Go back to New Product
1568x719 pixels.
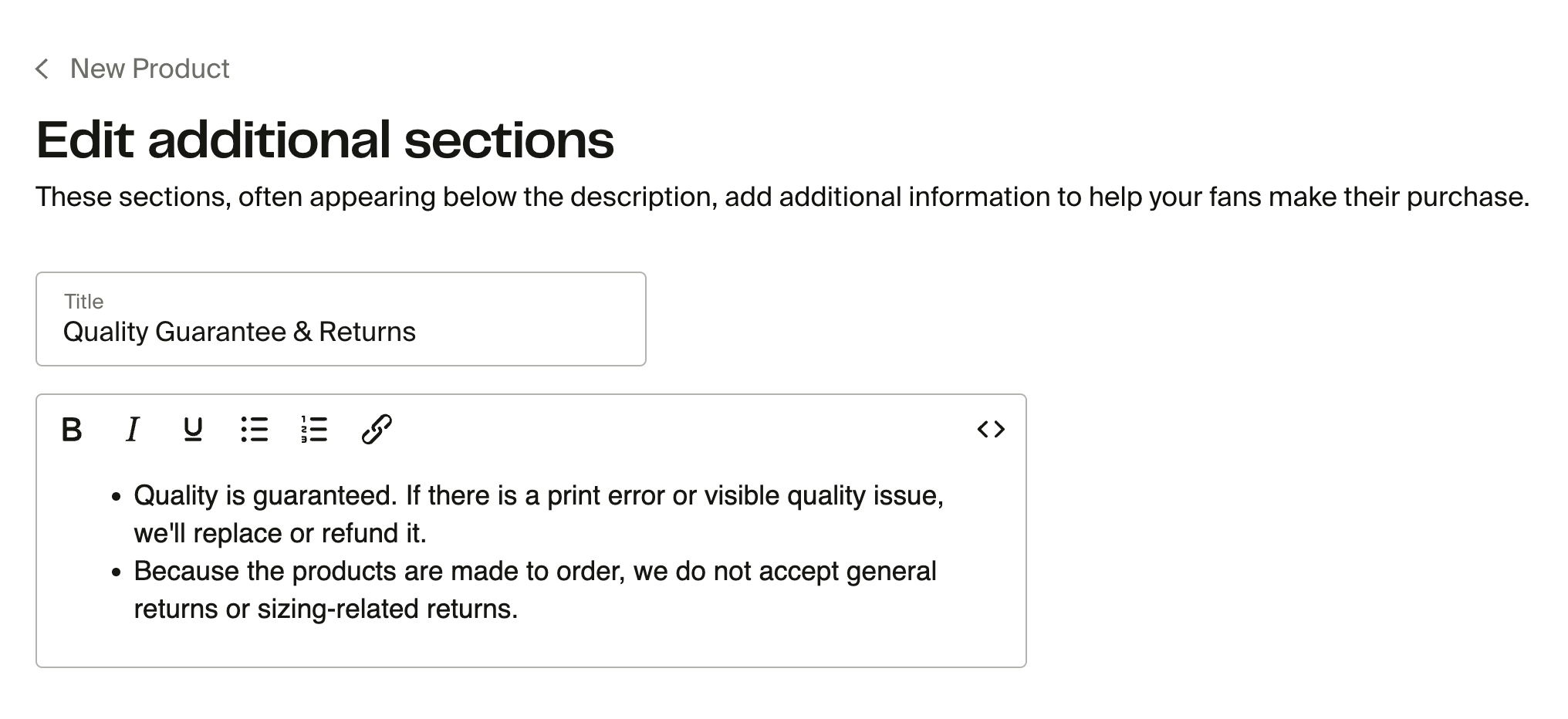[150, 69]
